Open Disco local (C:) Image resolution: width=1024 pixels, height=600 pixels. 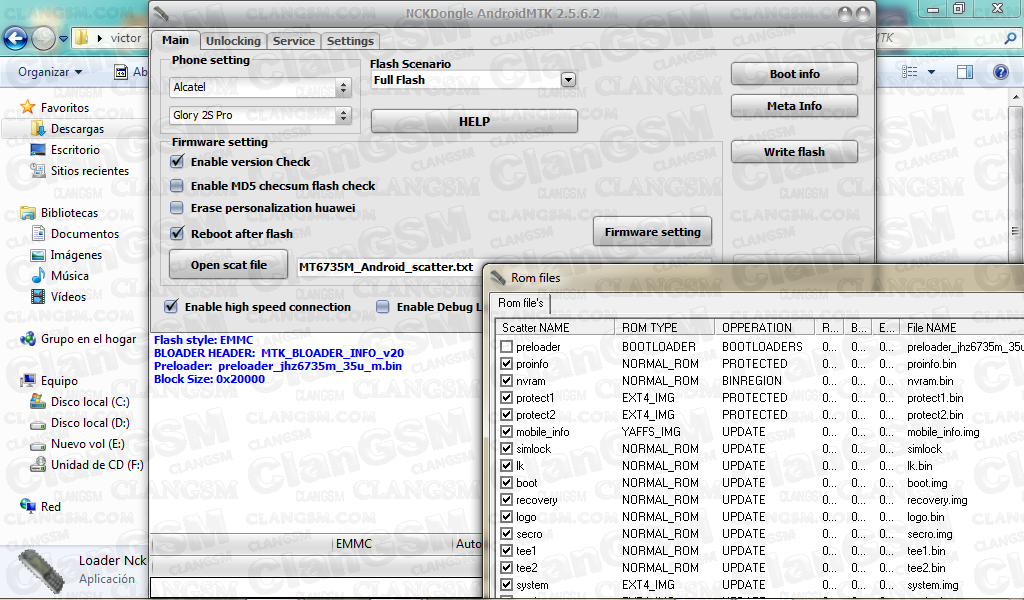coord(90,402)
